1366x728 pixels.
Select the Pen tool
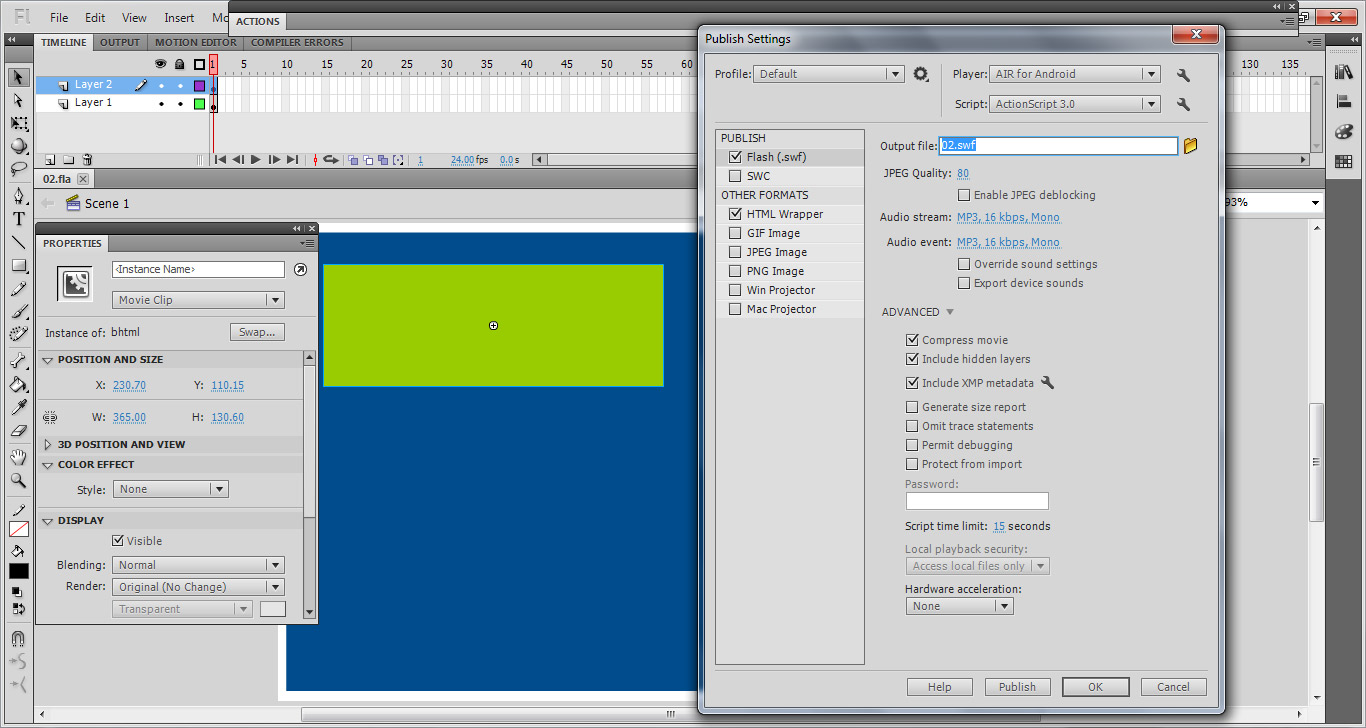click(18, 196)
